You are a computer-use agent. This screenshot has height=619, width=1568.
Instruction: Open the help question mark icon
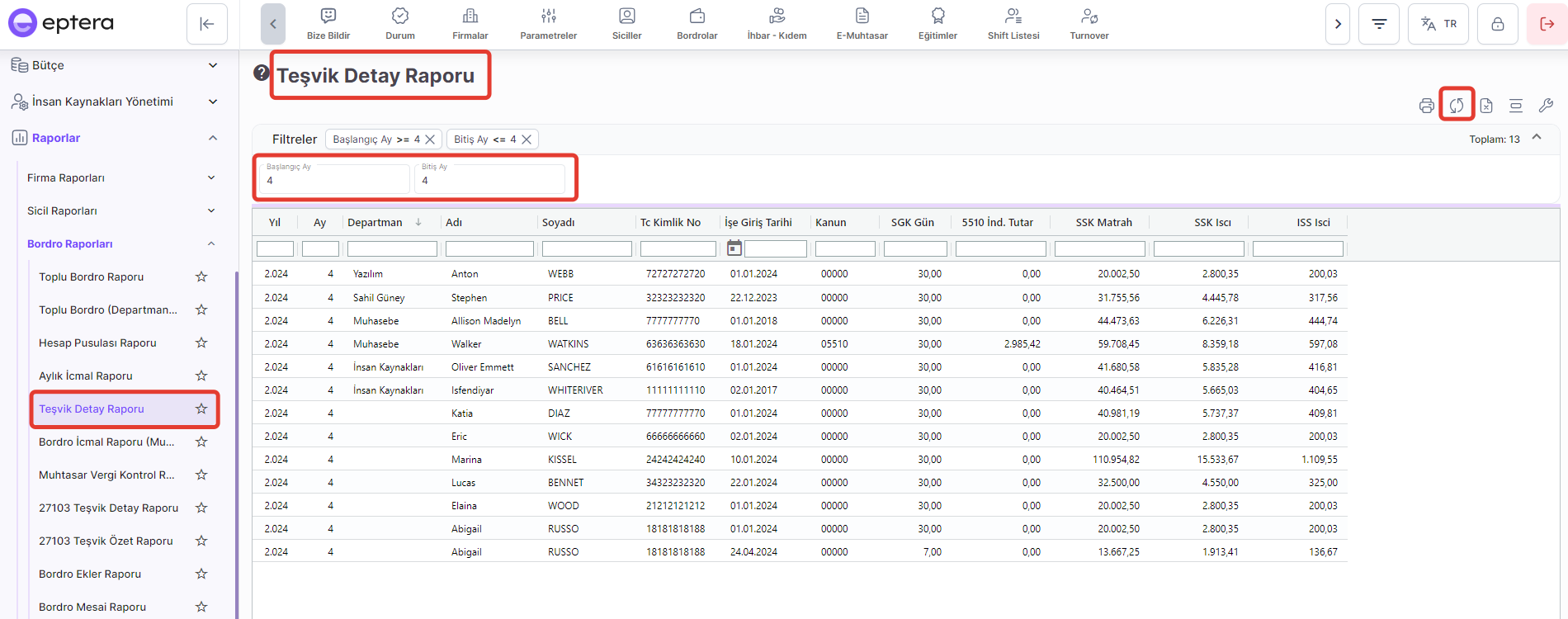(x=262, y=73)
